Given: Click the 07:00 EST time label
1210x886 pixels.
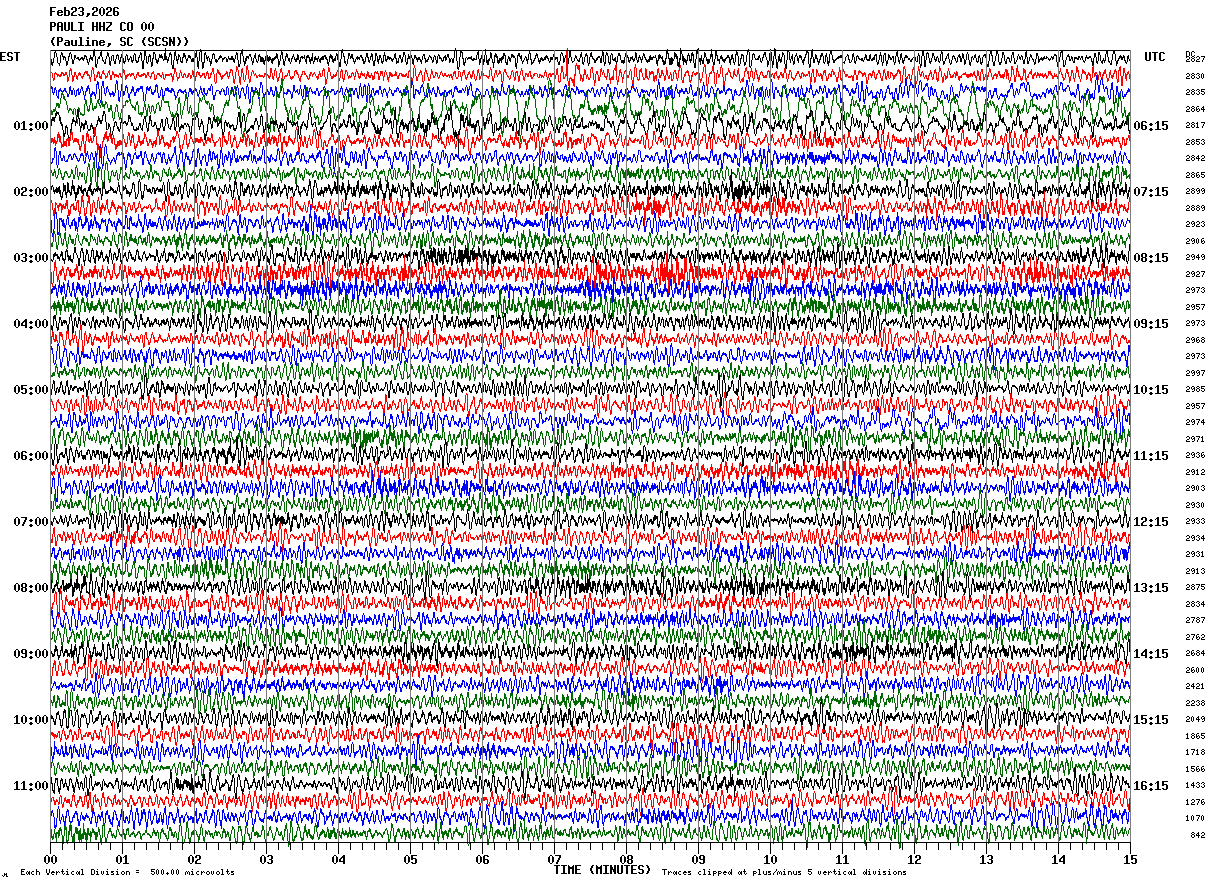Looking at the screenshot, I should (31, 522).
